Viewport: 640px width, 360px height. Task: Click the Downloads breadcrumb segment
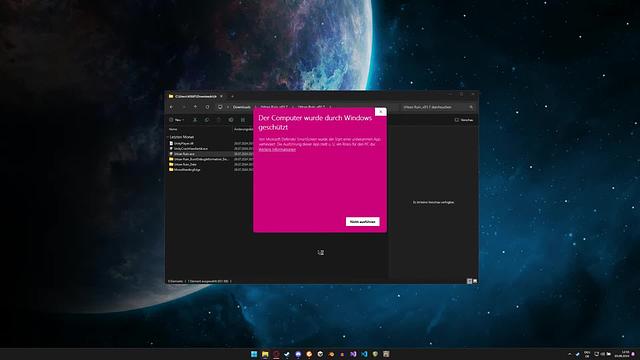click(242, 107)
